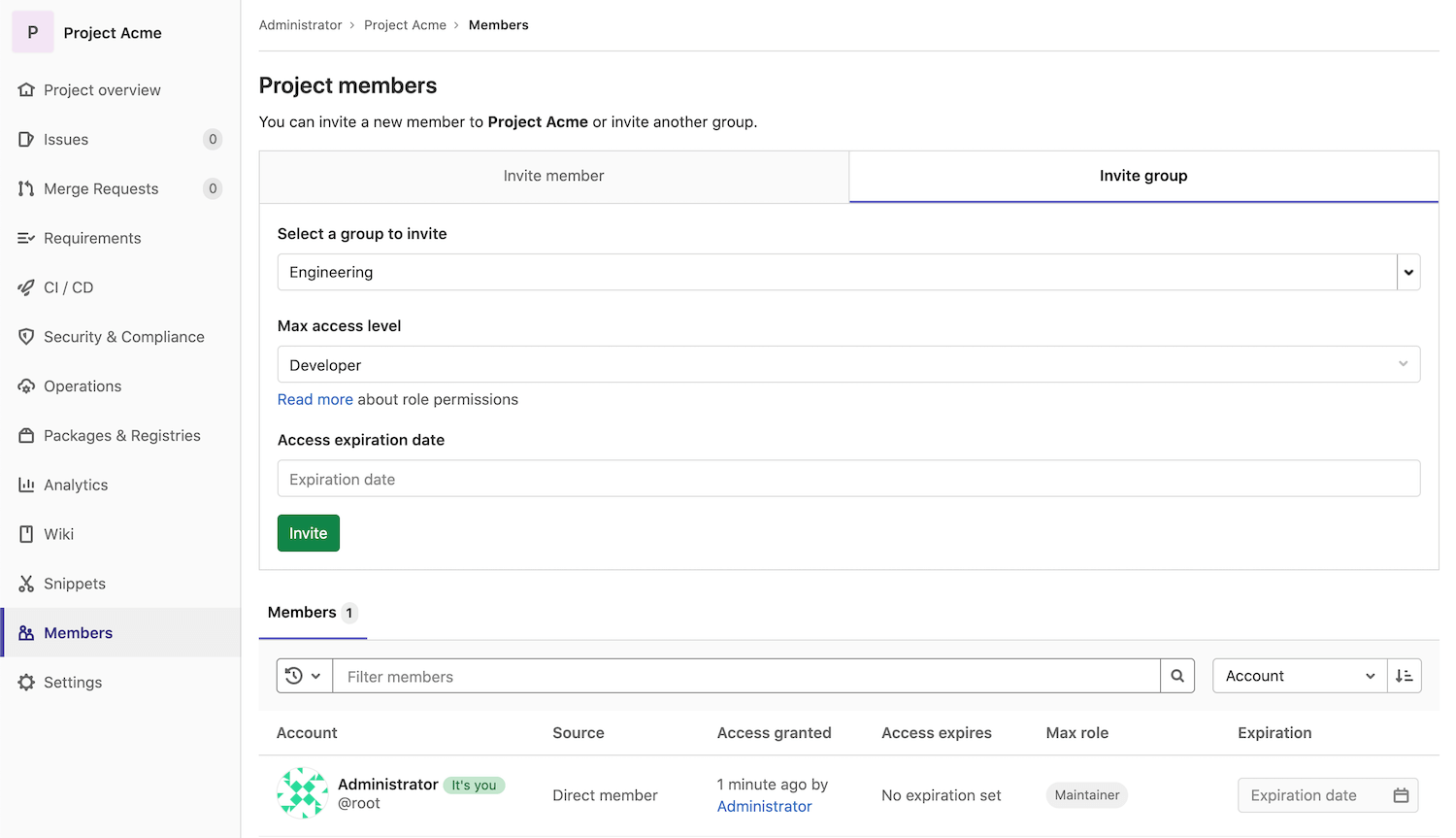Follow the Read more permissions link

coord(314,399)
